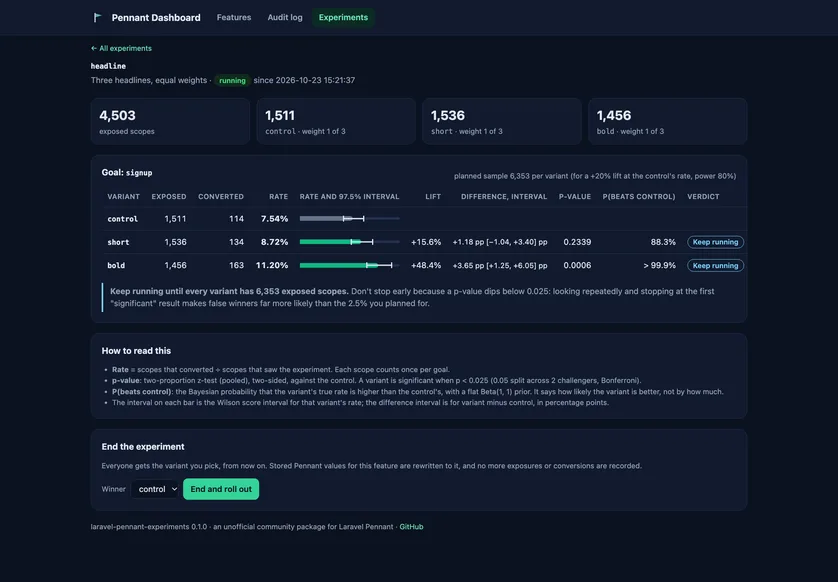
Task: Select the 1,511 control weight card
Action: click(336, 121)
